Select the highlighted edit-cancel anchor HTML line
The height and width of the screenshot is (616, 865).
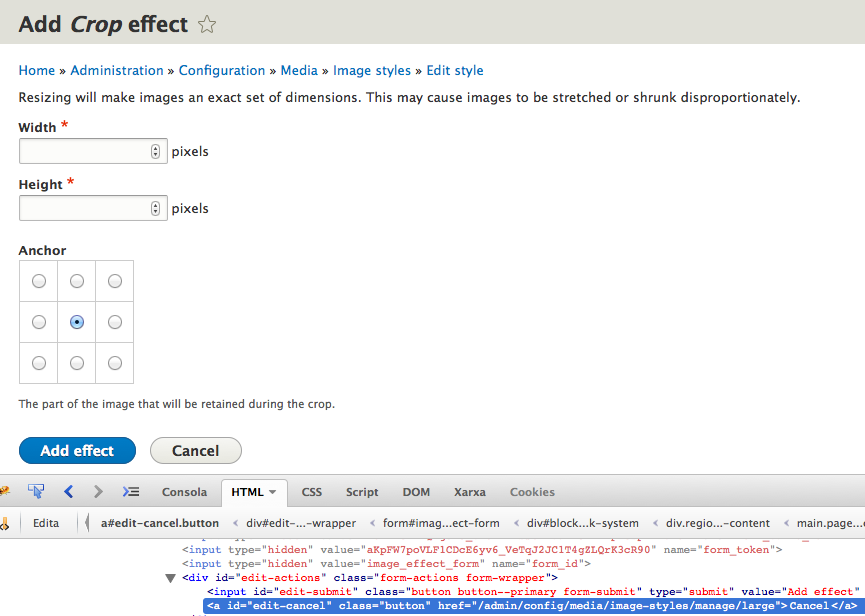point(531,606)
